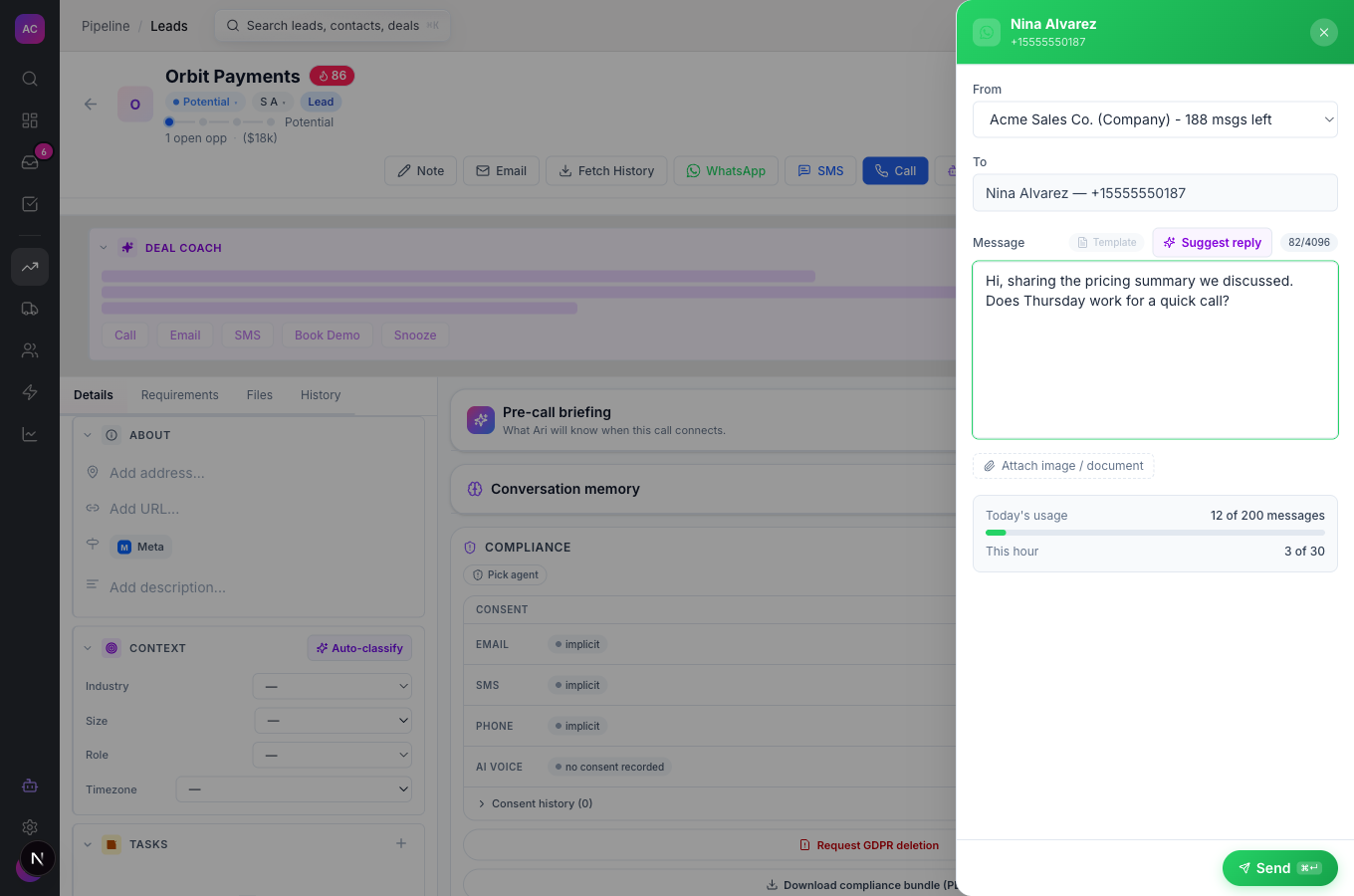Click the WhatsApp logo in panel header

pyautogui.click(x=987, y=32)
